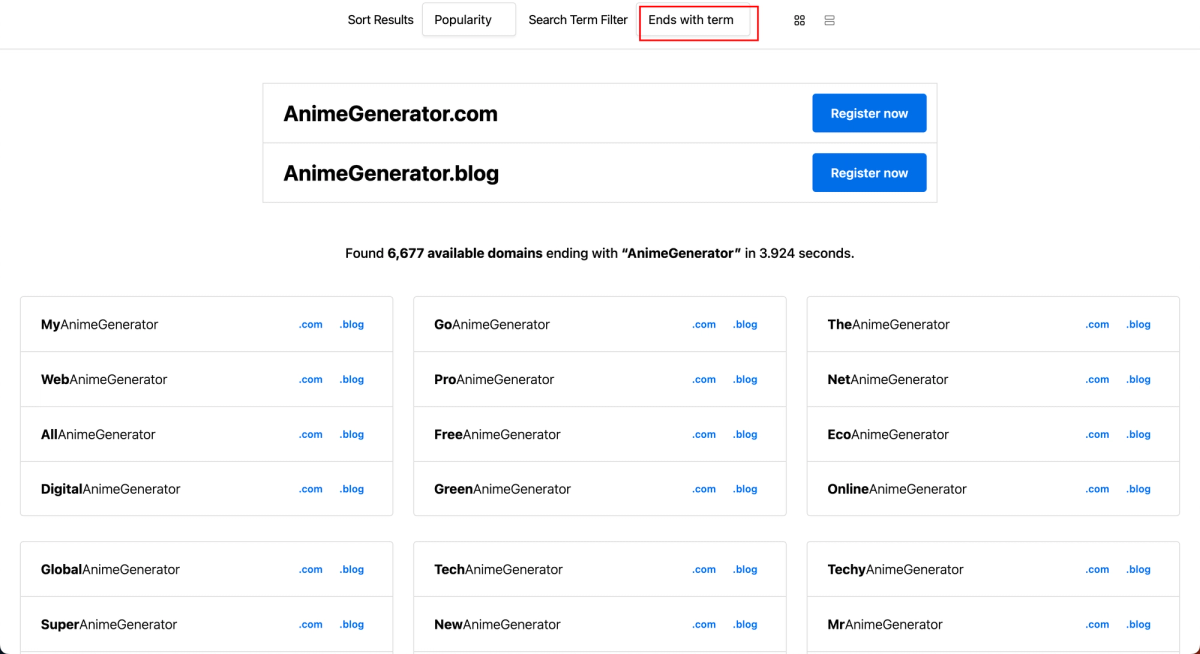This screenshot has width=1200, height=654.
Task: Select .blog for SuperAnimeGenerator
Action: pos(351,625)
